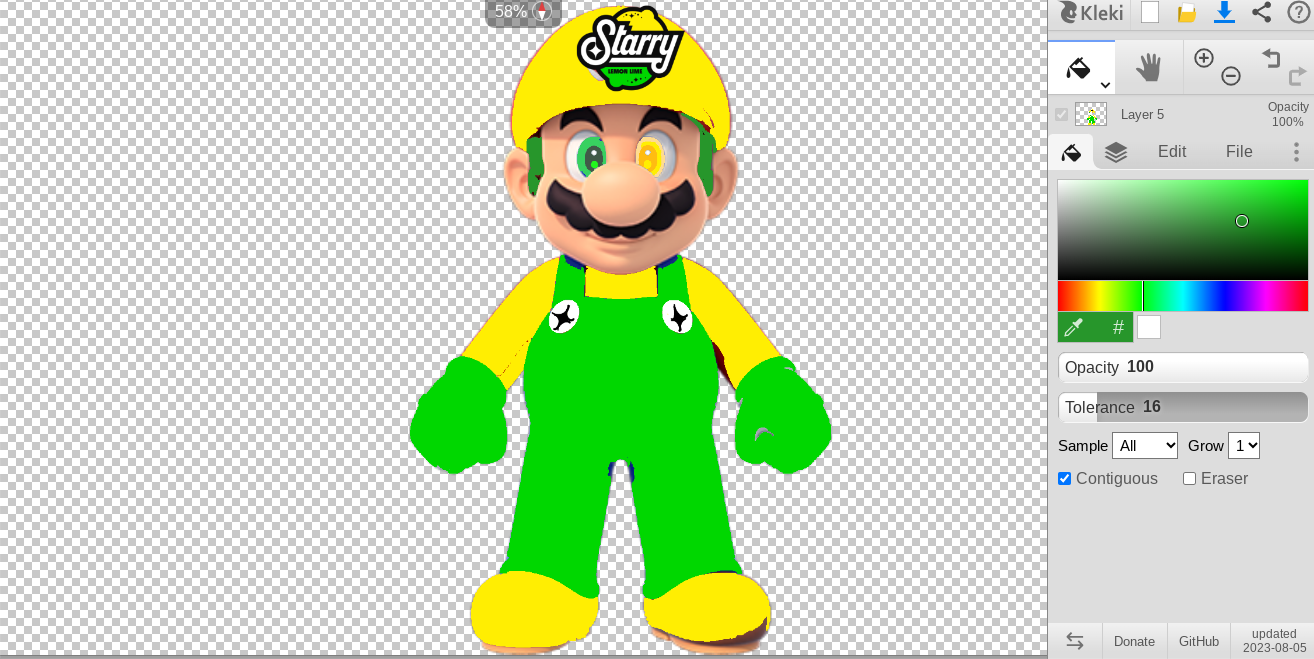Viewport: 1314px width, 659px height.
Task: Click the Layer 5 thumbnail
Action: (x=1091, y=114)
